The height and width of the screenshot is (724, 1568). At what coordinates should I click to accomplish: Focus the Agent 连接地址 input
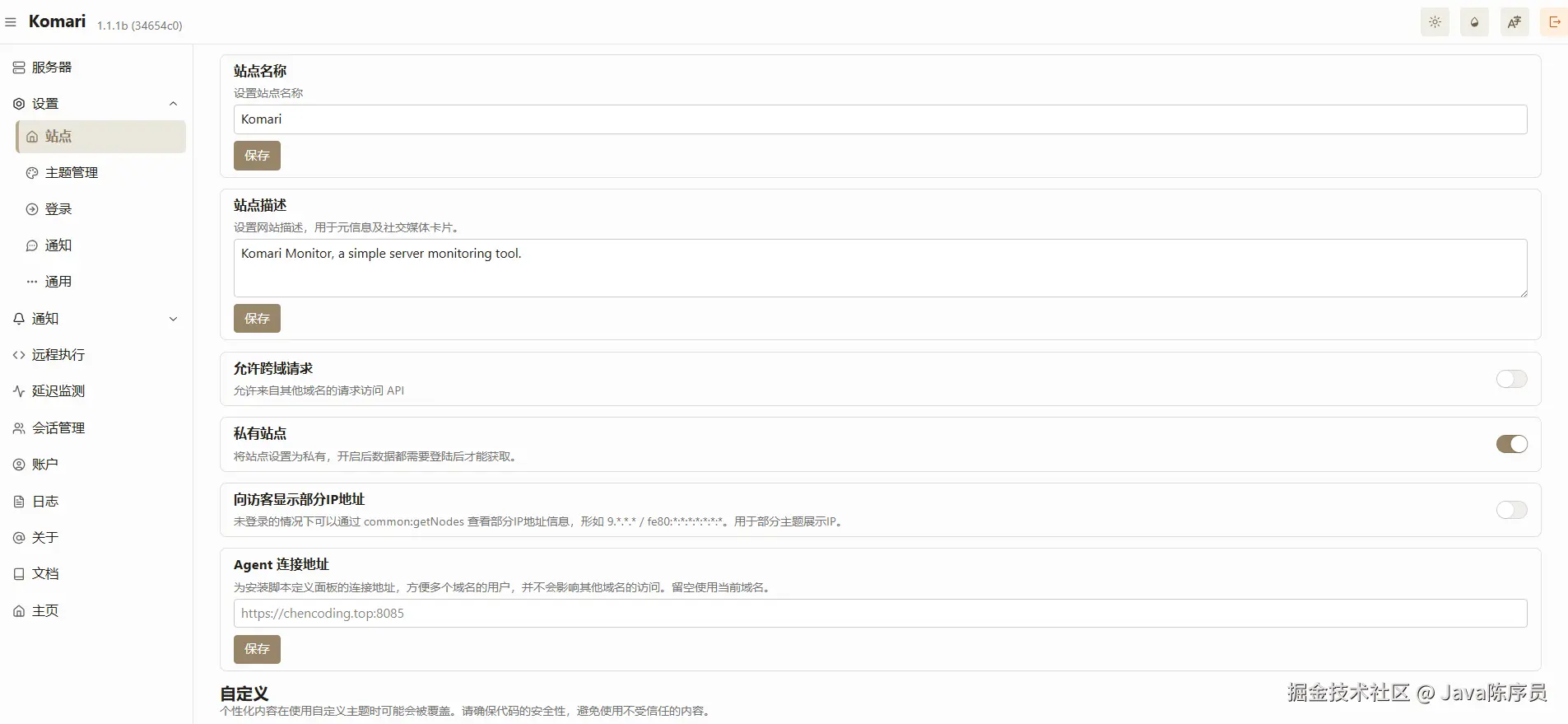click(880, 613)
